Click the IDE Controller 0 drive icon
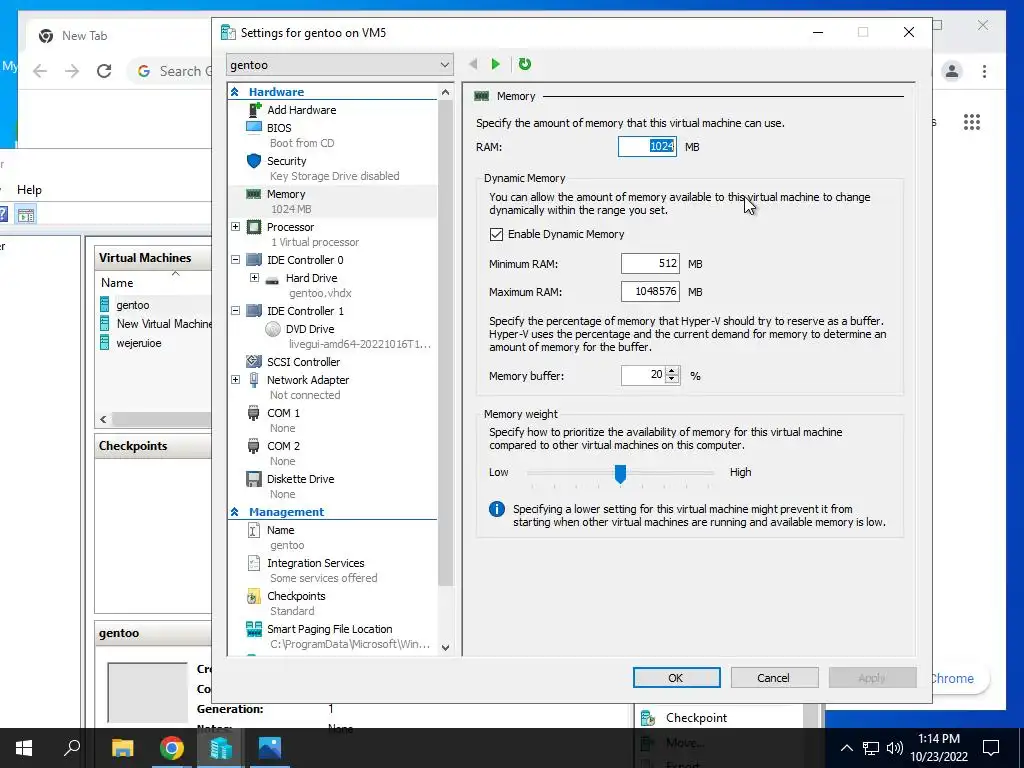Viewport: 1024px width, 768px height. 254,260
